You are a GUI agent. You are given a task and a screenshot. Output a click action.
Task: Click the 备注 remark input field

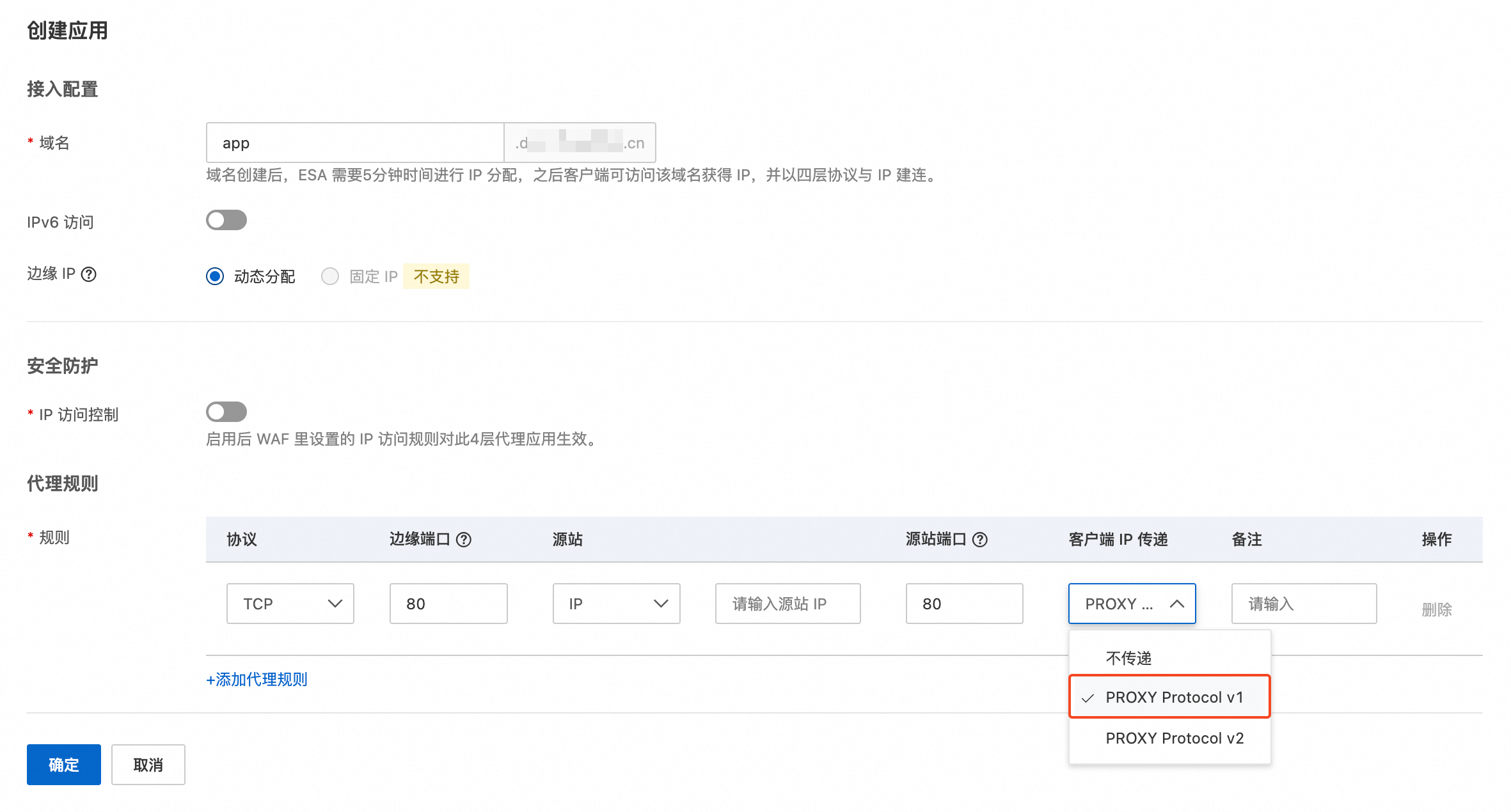click(x=1304, y=604)
